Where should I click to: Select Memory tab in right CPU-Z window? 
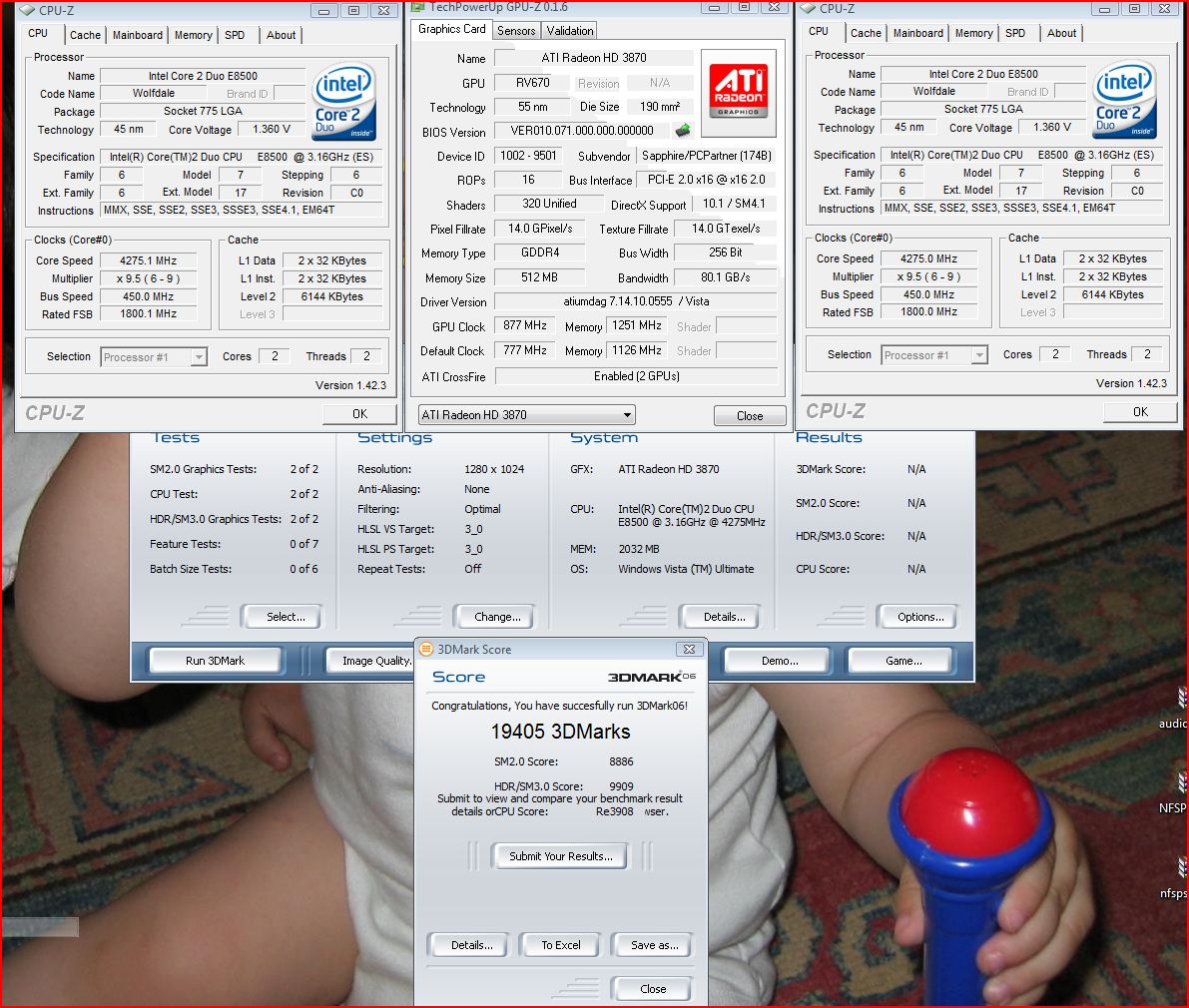click(x=973, y=33)
